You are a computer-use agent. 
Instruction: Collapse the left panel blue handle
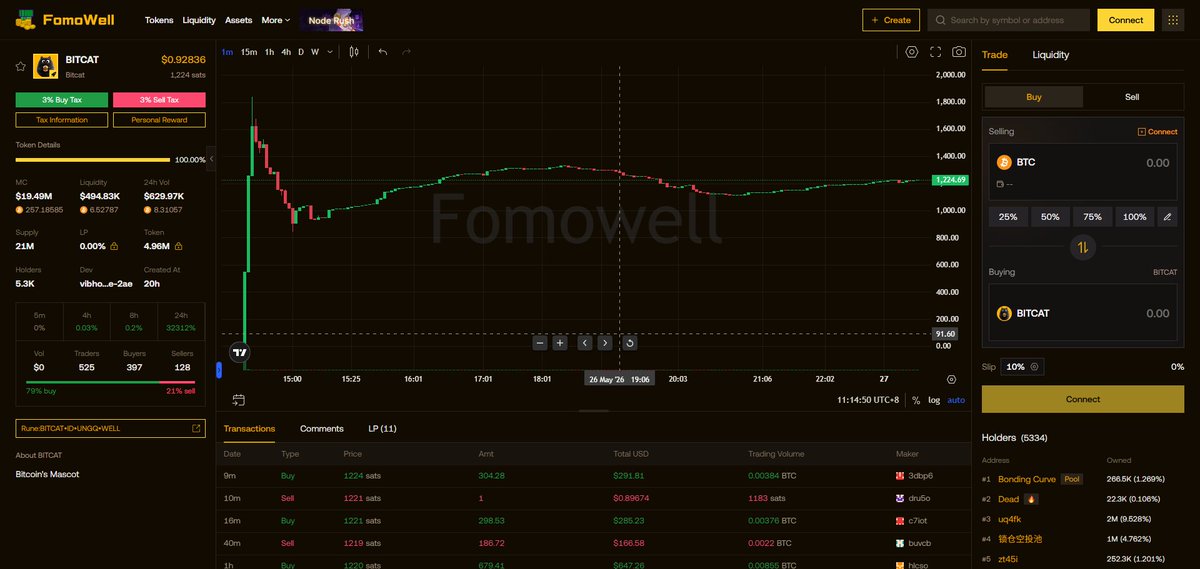[x=219, y=370]
